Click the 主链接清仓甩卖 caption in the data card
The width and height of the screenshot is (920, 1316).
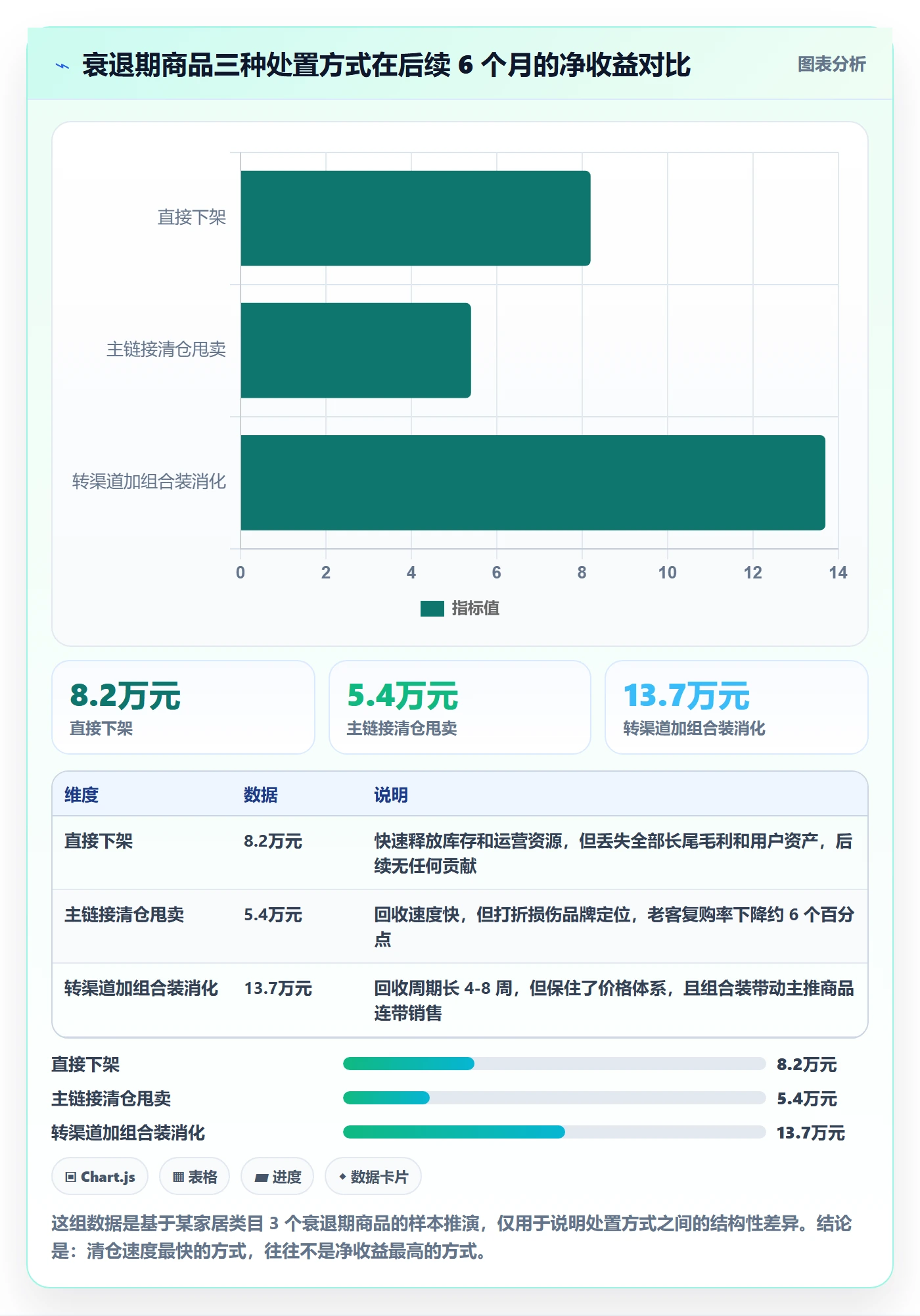pos(402,728)
